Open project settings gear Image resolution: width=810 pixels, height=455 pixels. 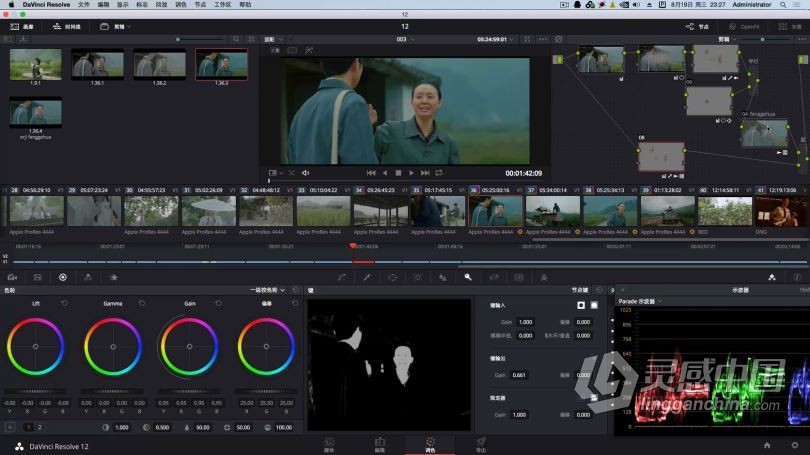click(x=795, y=445)
